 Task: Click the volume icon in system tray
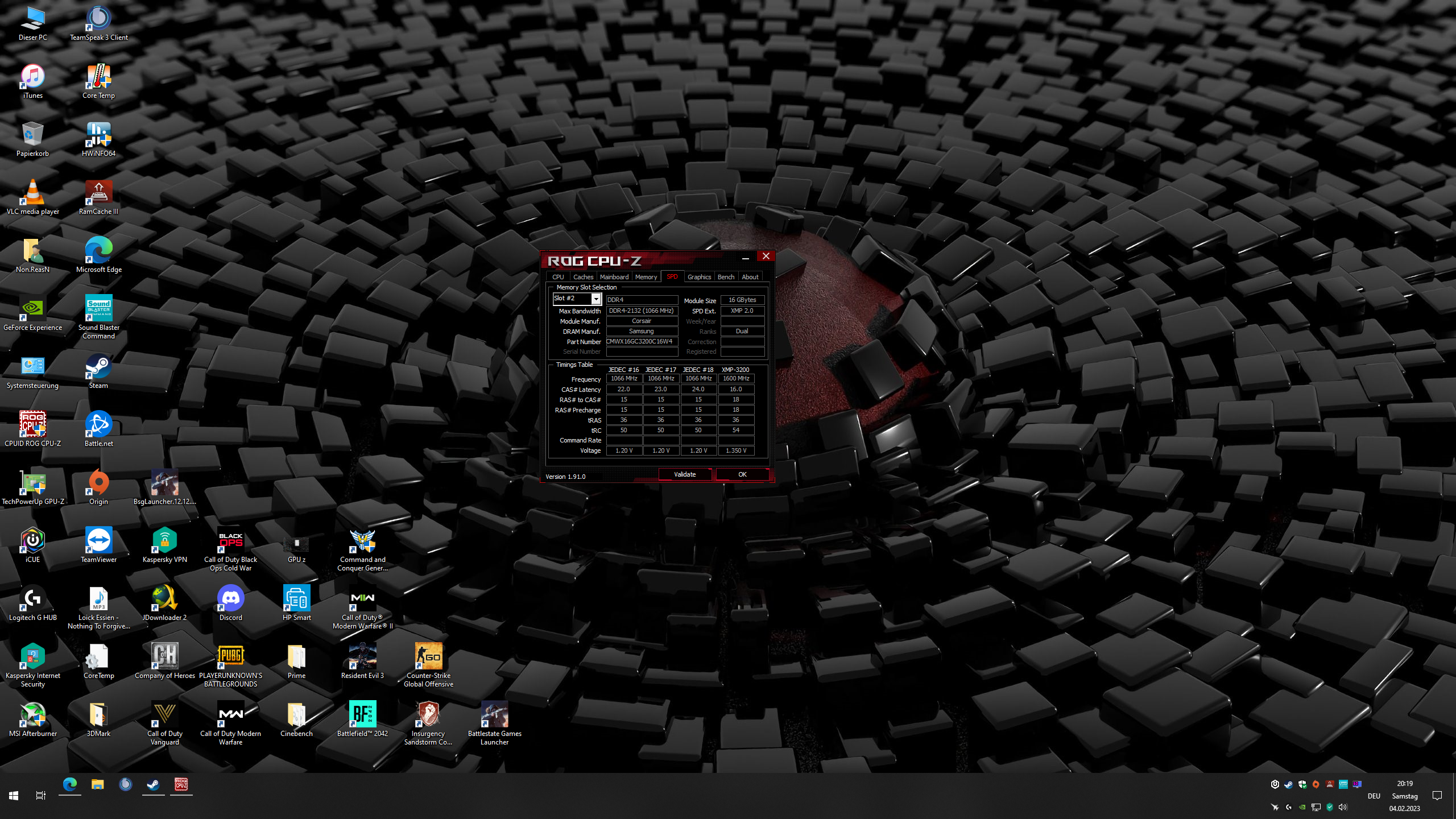(1343, 807)
